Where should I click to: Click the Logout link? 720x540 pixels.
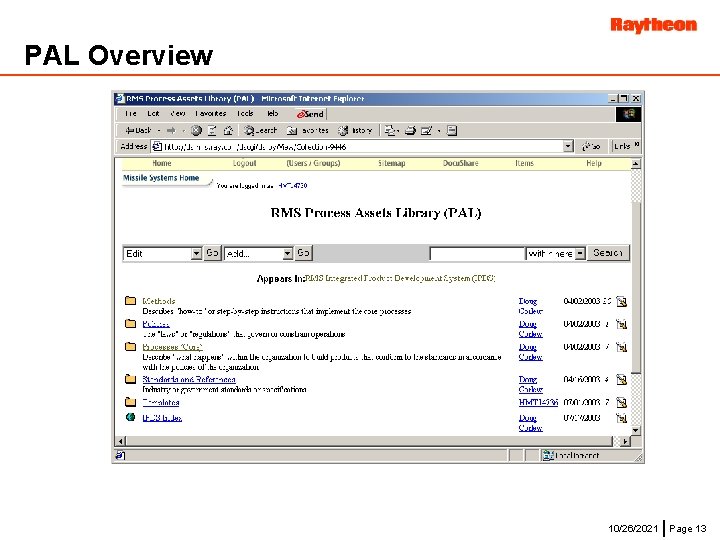point(244,163)
